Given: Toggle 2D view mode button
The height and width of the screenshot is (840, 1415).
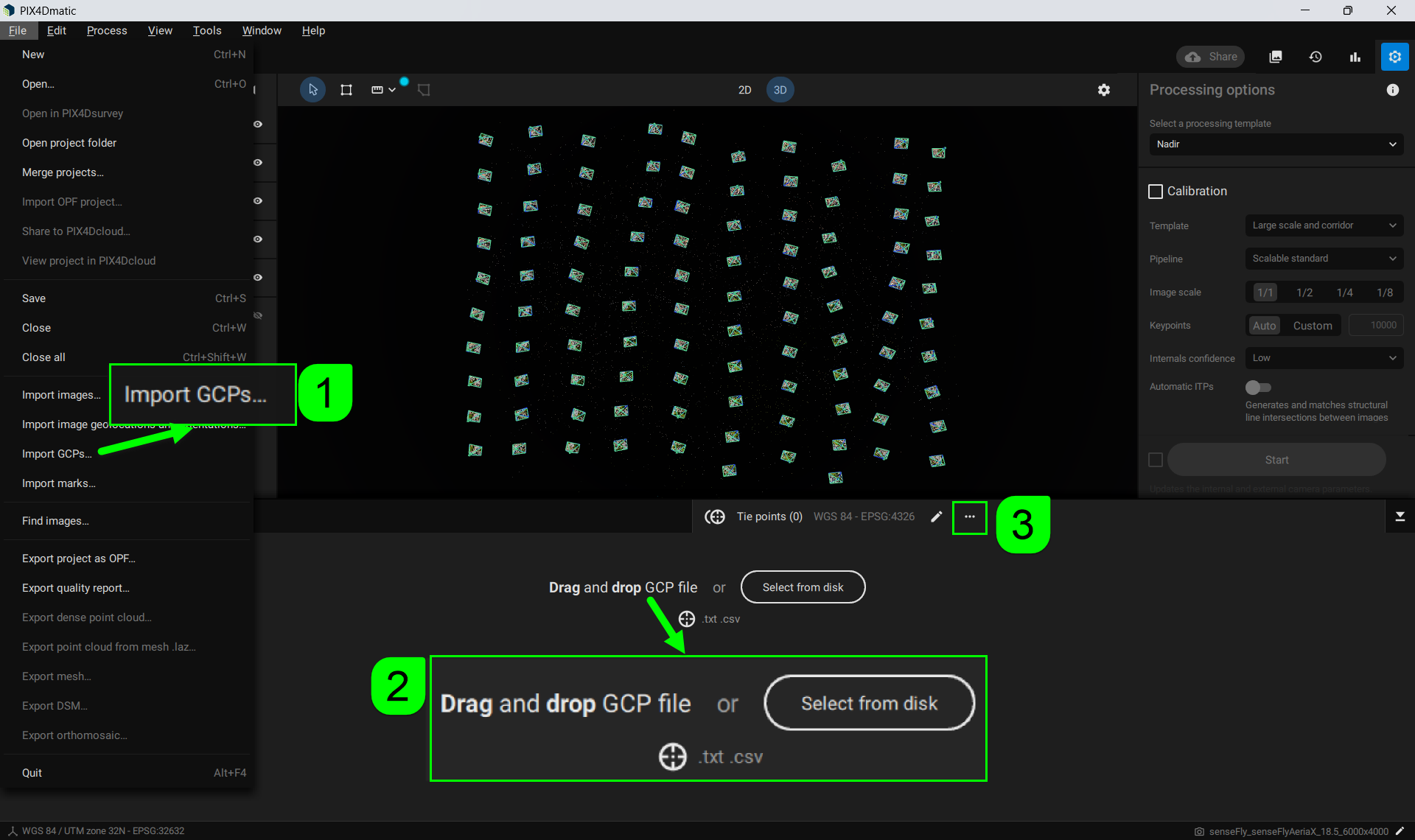Looking at the screenshot, I should pyautogui.click(x=743, y=90).
